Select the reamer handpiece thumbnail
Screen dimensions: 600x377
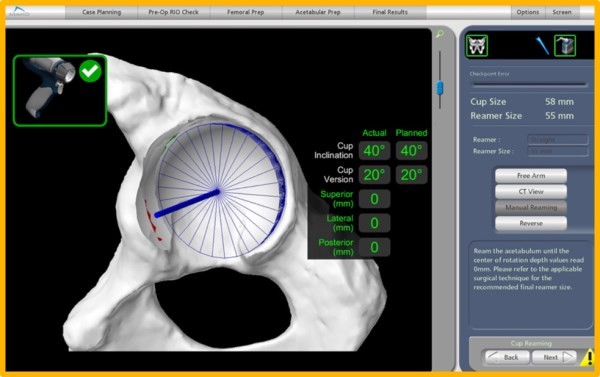pyautogui.click(x=60, y=90)
